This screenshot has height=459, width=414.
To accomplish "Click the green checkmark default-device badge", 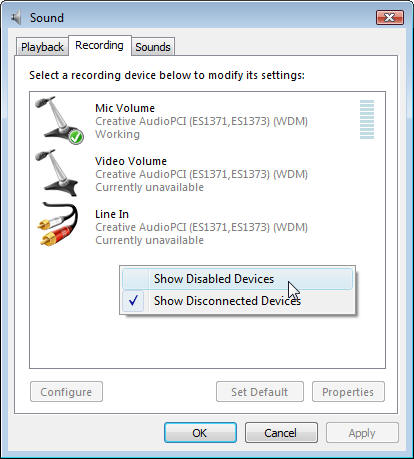I will (x=76, y=136).
